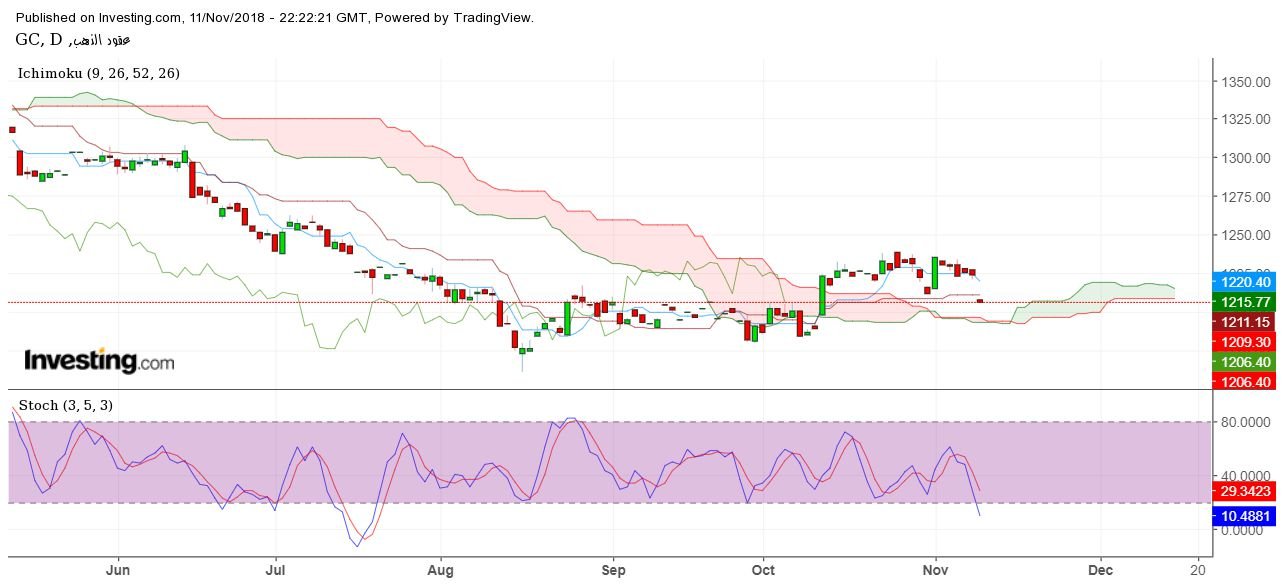This screenshot has width=1283, height=585.
Task: Click the Dec label on time axis
Action: (x=1100, y=570)
